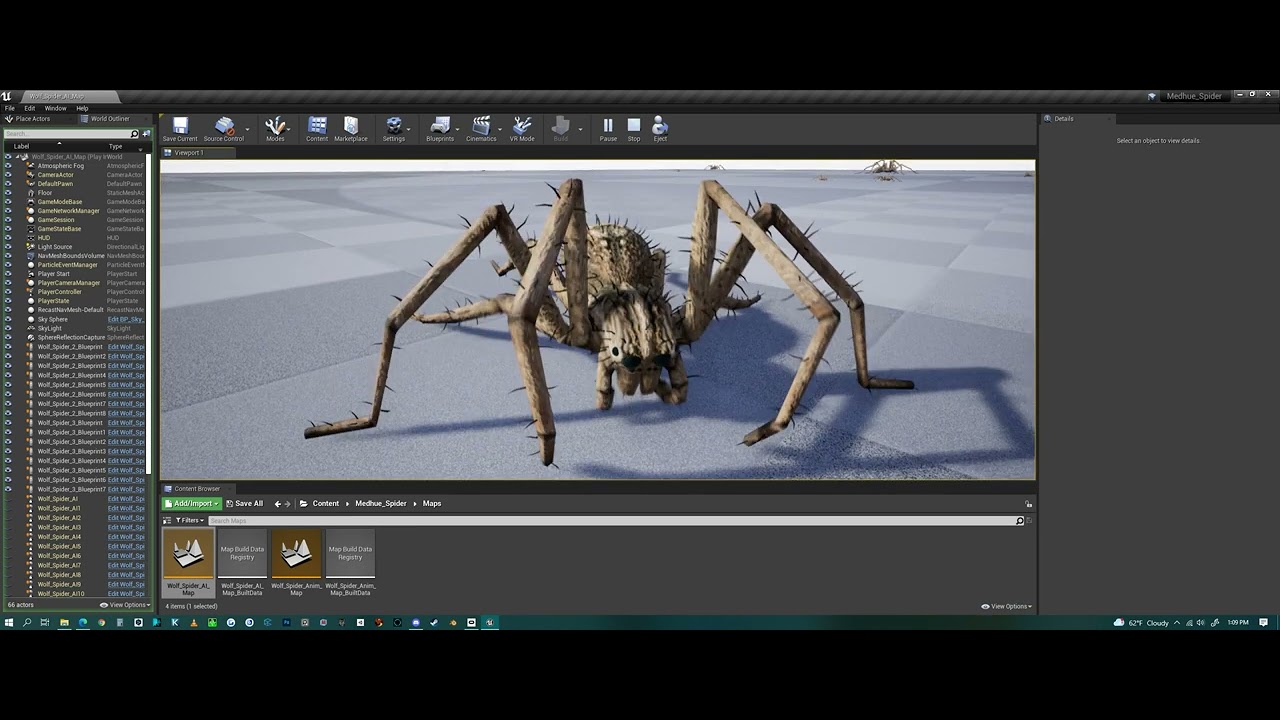The width and height of the screenshot is (1280, 720).
Task: Click the sources panel toggle beside Filters
Action: click(167, 521)
